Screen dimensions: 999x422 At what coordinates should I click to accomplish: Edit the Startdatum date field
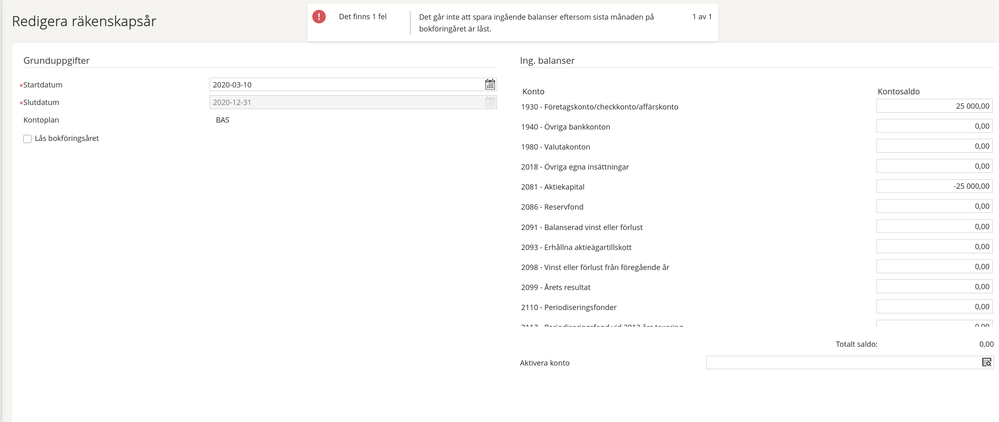click(353, 84)
